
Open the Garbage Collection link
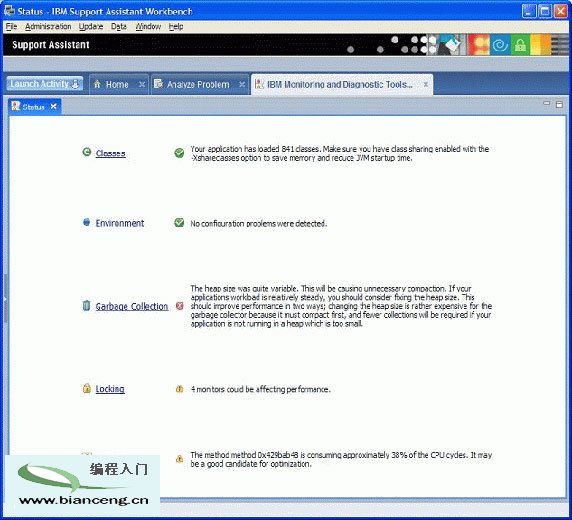coord(132,306)
